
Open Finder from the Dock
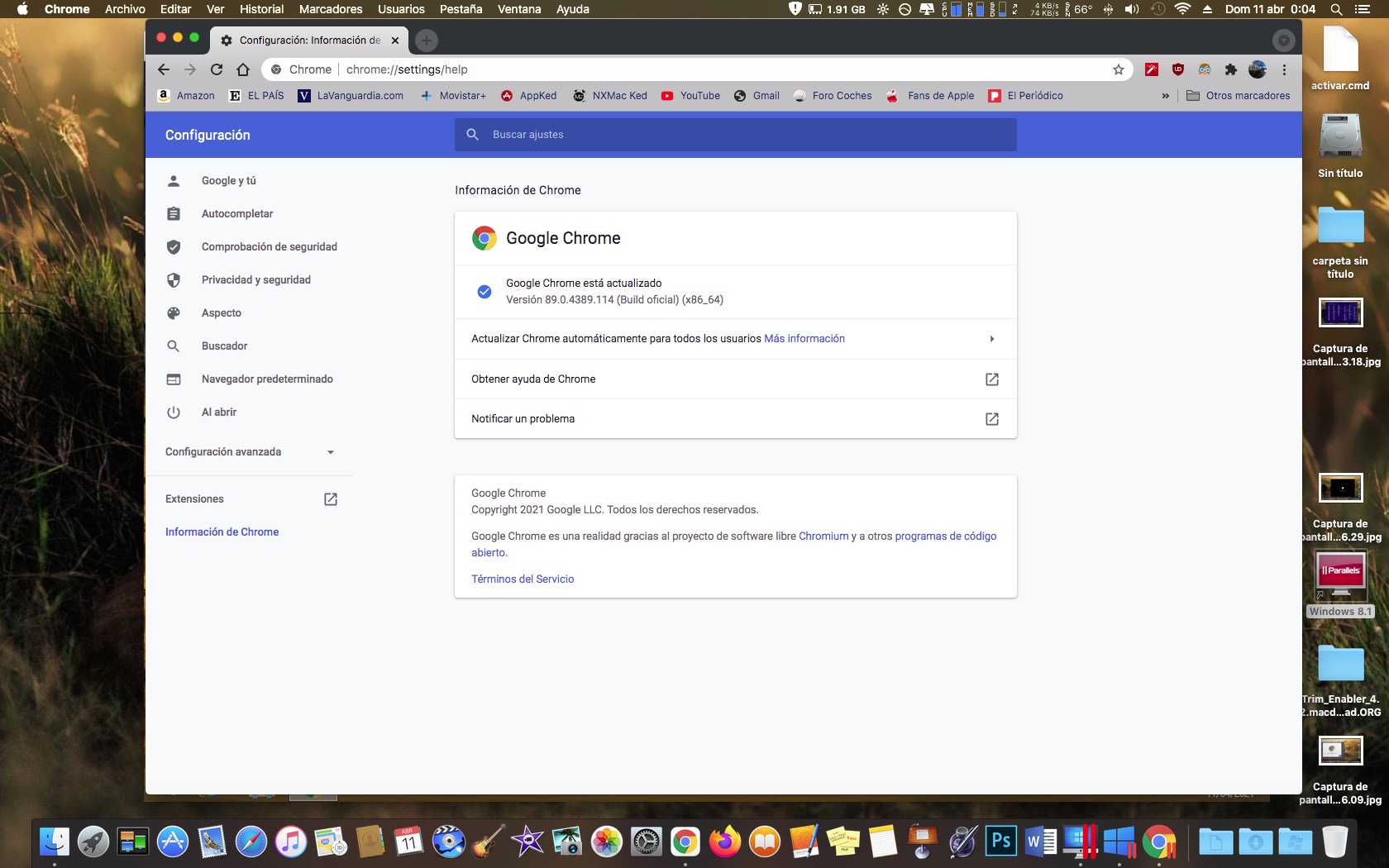pos(55,842)
